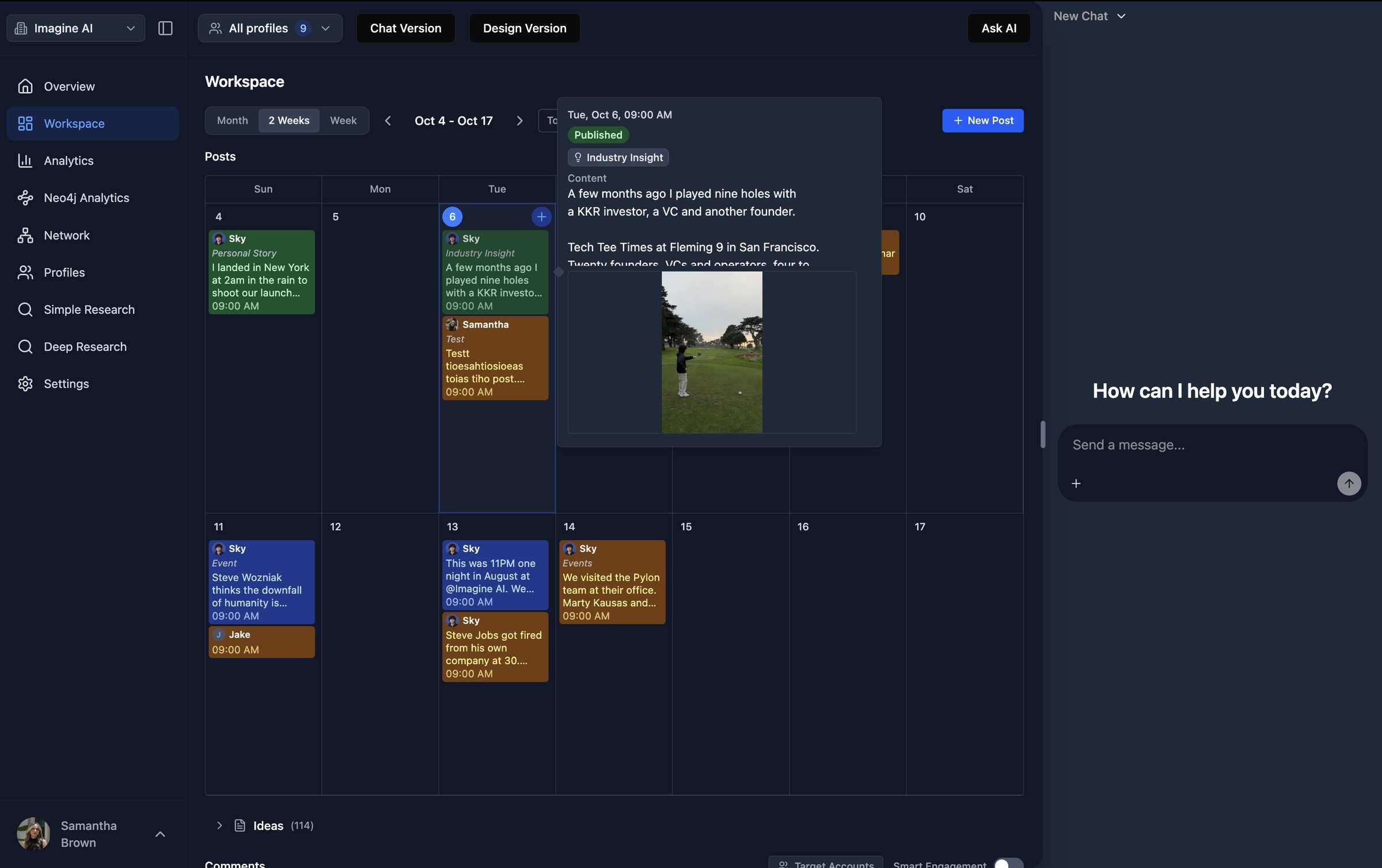This screenshot has width=1382, height=868.
Task: Open Deep Research
Action: (93, 347)
